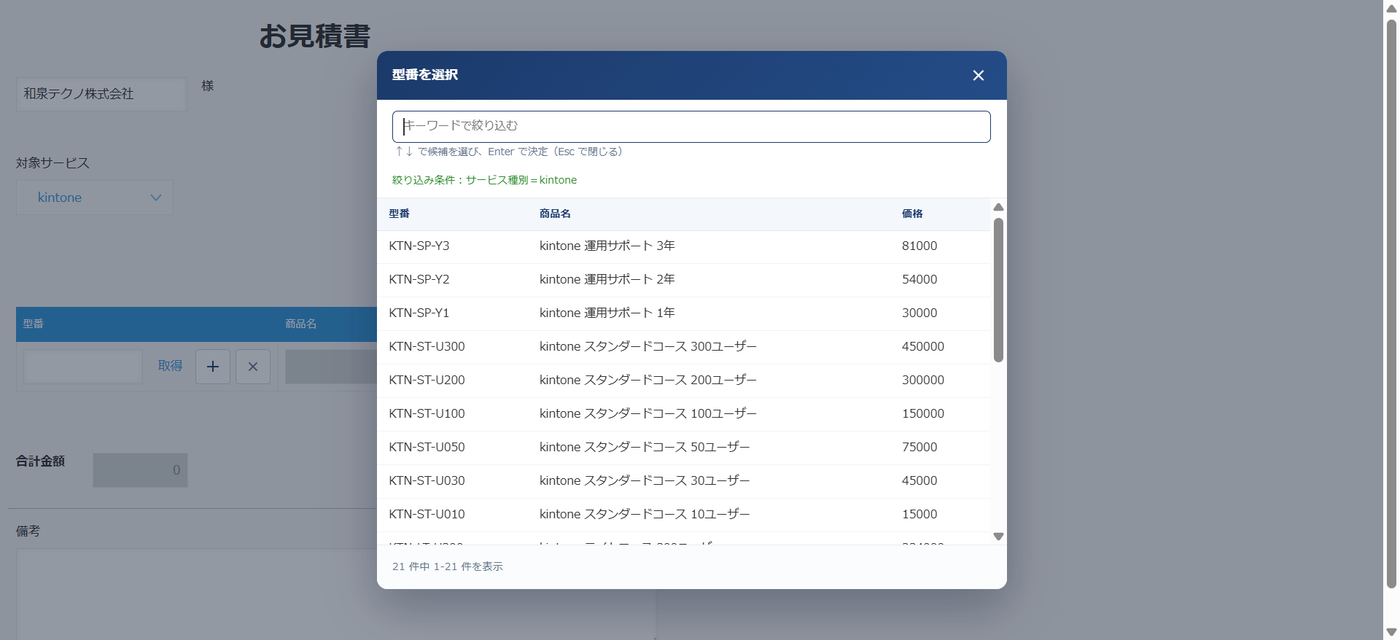1400x640 pixels.
Task: Click the 合計金額 total field
Action: pyautogui.click(x=140, y=470)
